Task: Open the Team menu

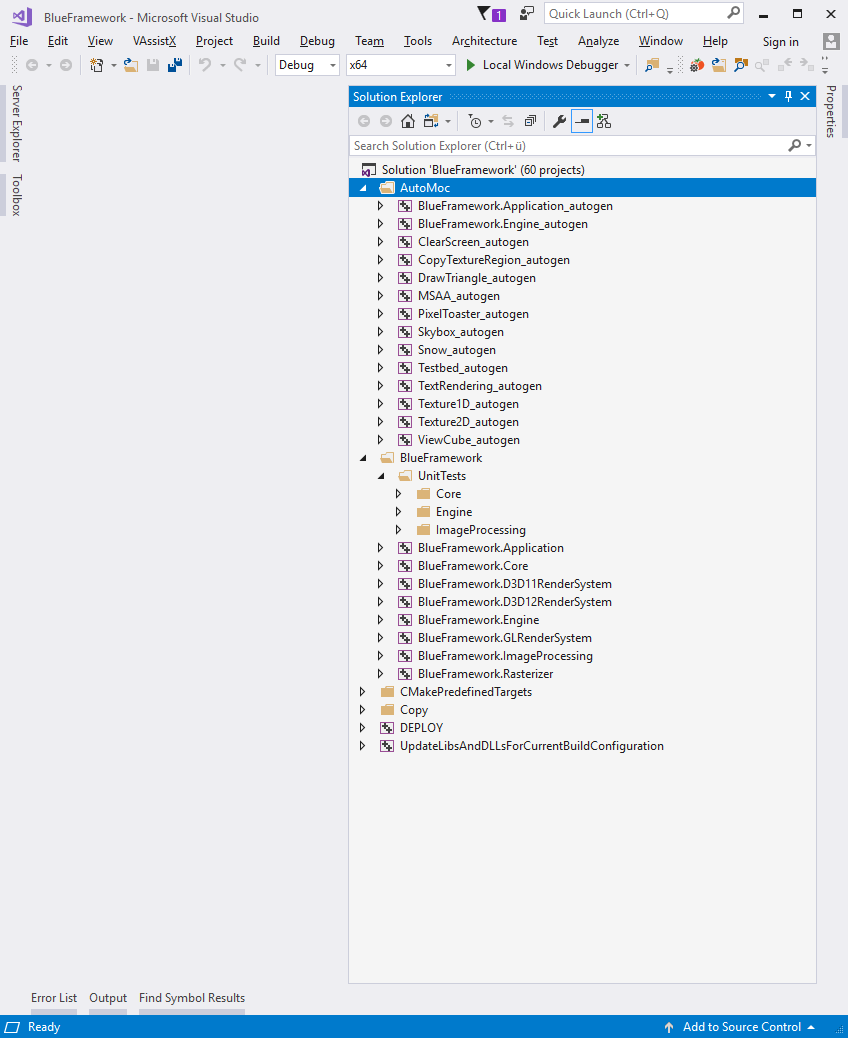Action: click(369, 41)
